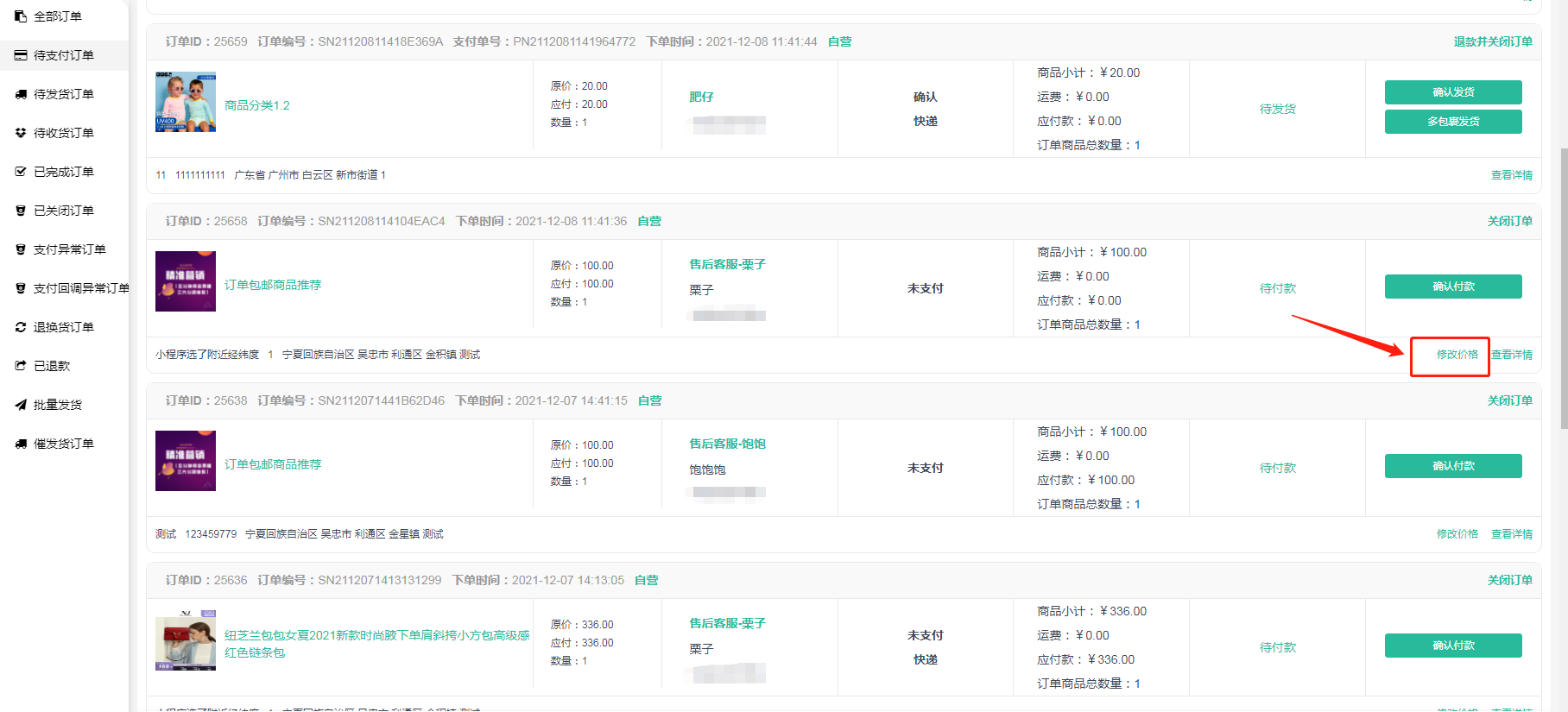Select the 待发货订单 truck icon
1568x712 pixels.
pyautogui.click(x=21, y=94)
